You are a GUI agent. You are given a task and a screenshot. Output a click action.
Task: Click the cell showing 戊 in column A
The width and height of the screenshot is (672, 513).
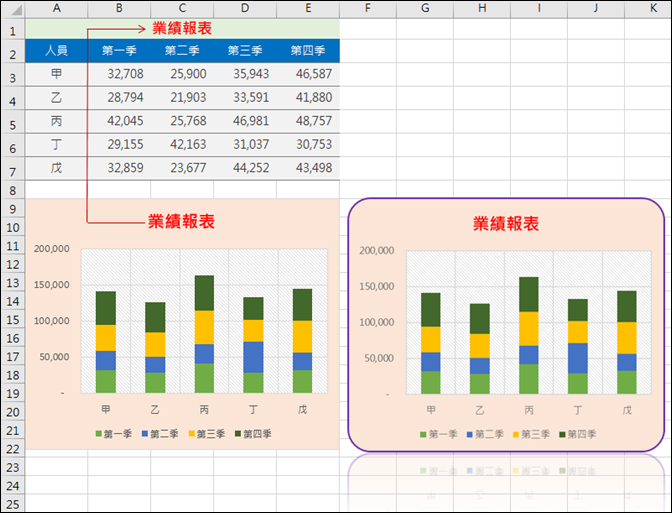[57, 168]
